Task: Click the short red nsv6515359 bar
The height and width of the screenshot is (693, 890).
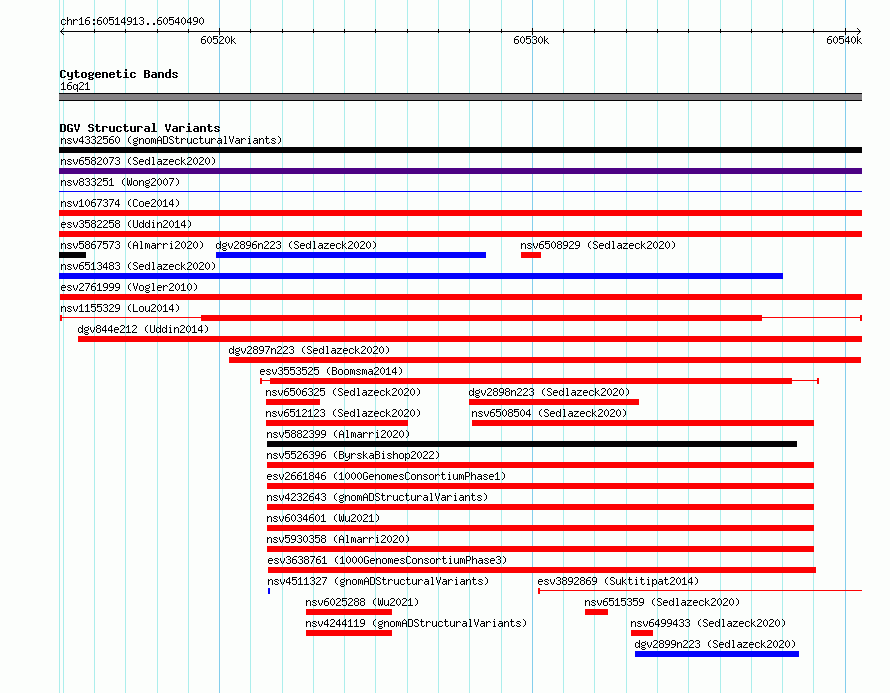Action: pos(597,612)
